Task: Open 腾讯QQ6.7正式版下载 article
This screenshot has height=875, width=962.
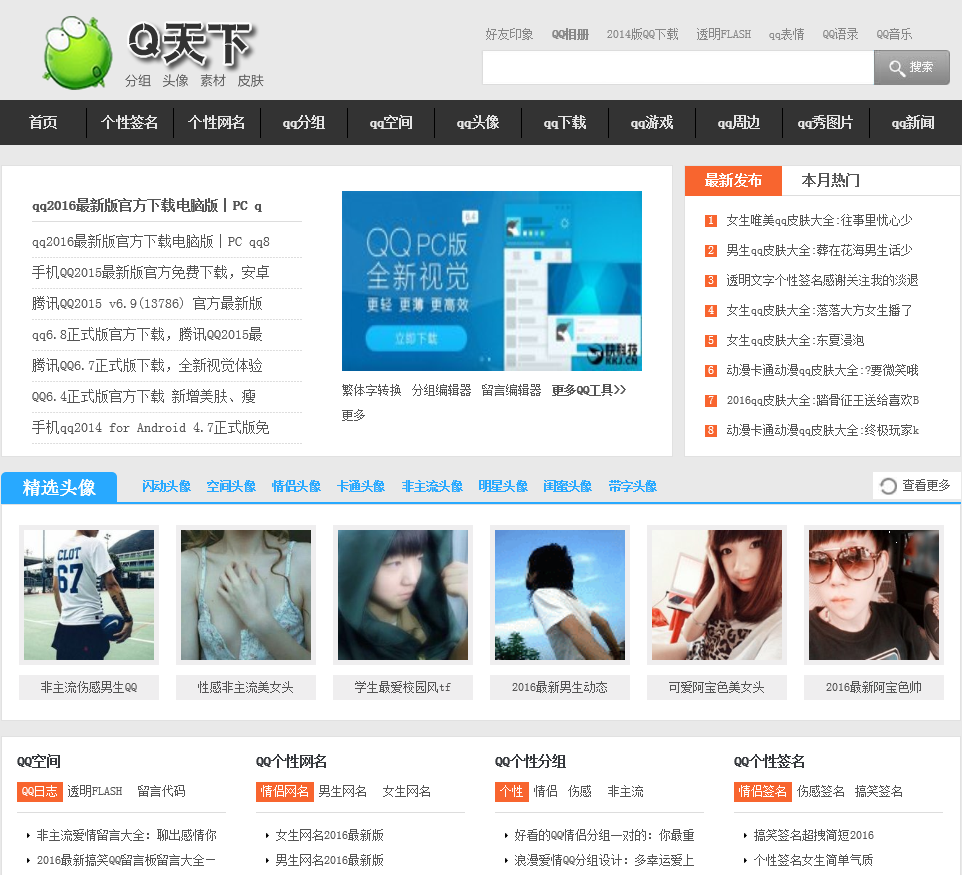Action: [147, 366]
